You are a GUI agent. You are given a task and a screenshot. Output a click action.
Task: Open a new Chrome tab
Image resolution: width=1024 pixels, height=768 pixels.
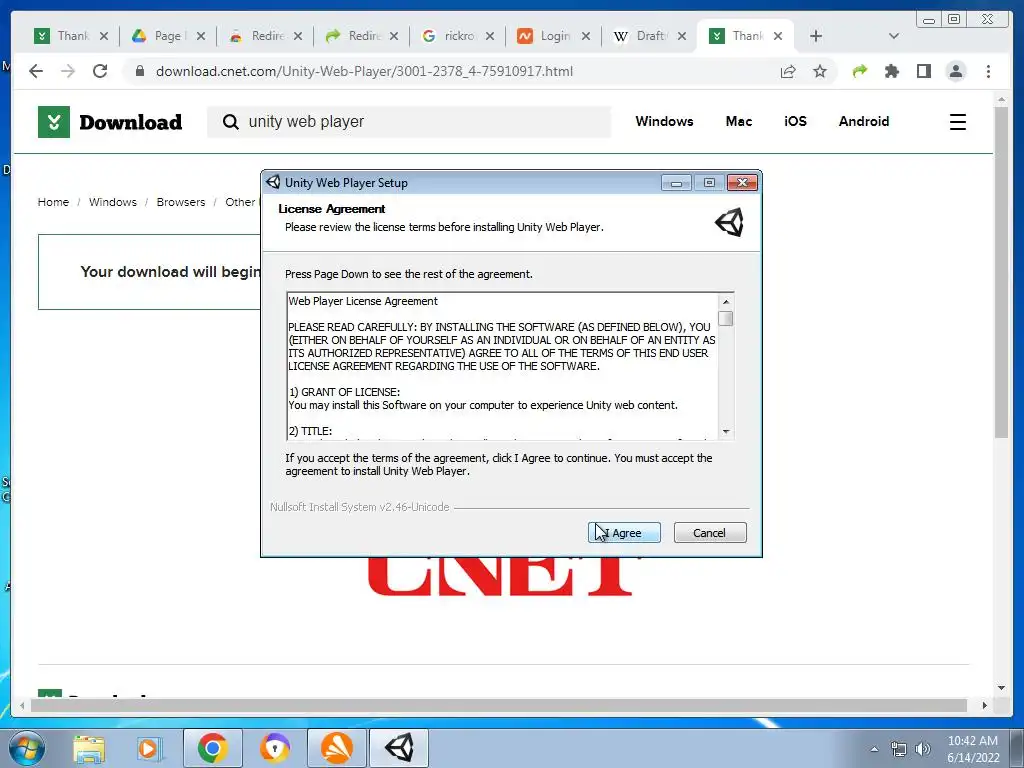pos(816,36)
